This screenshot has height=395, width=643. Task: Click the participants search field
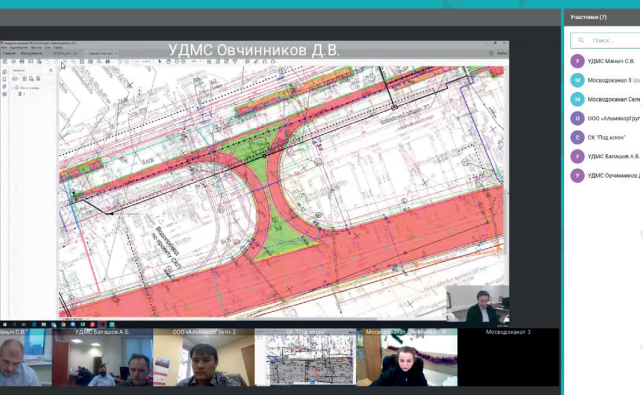click(x=606, y=41)
